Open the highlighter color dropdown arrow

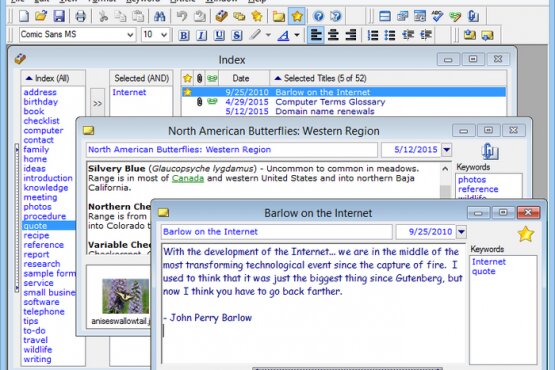268,35
